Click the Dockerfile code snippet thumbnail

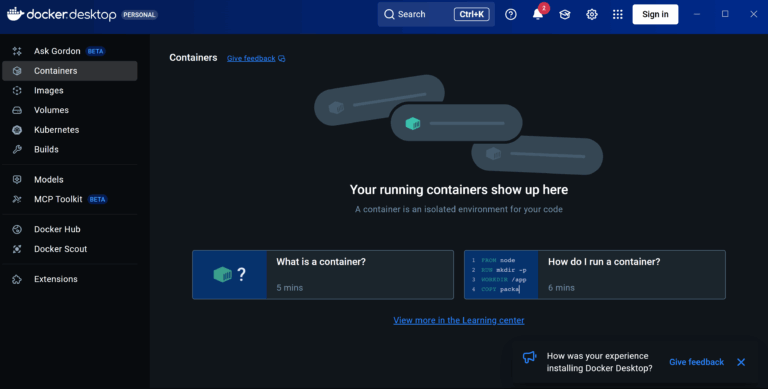click(501, 275)
